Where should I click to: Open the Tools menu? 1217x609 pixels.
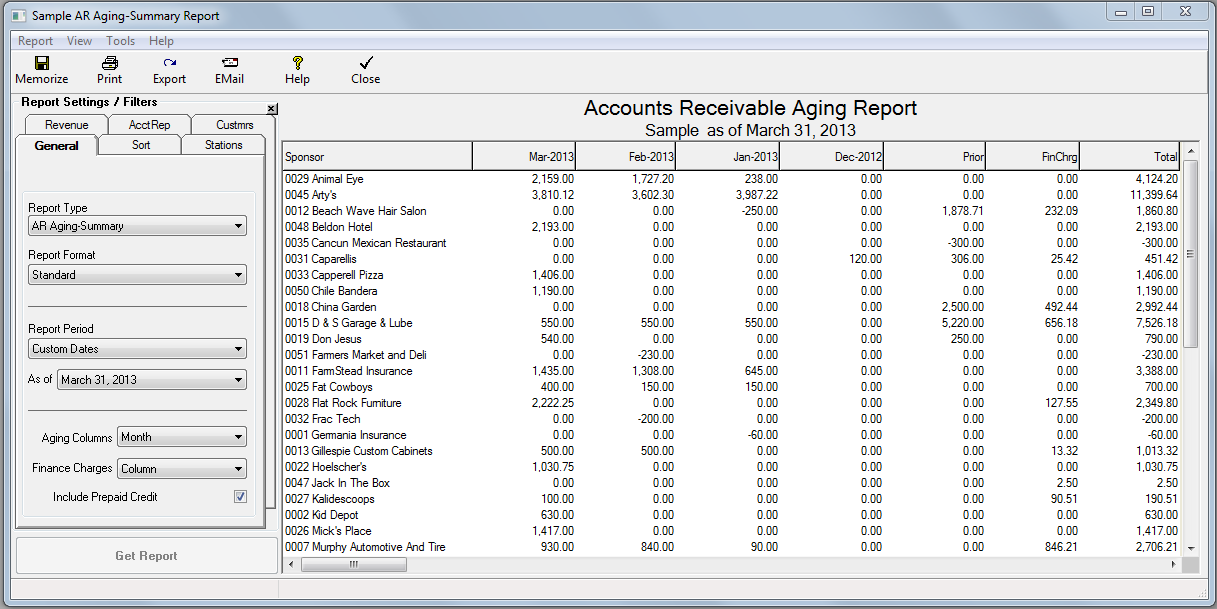[121, 41]
